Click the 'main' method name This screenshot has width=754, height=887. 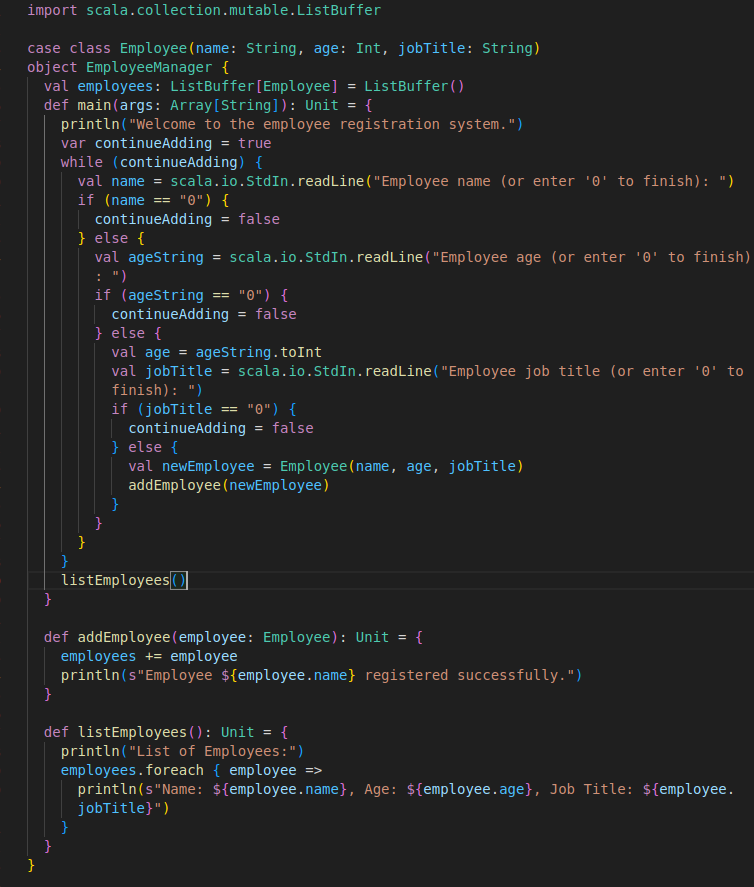pyautogui.click(x=94, y=105)
